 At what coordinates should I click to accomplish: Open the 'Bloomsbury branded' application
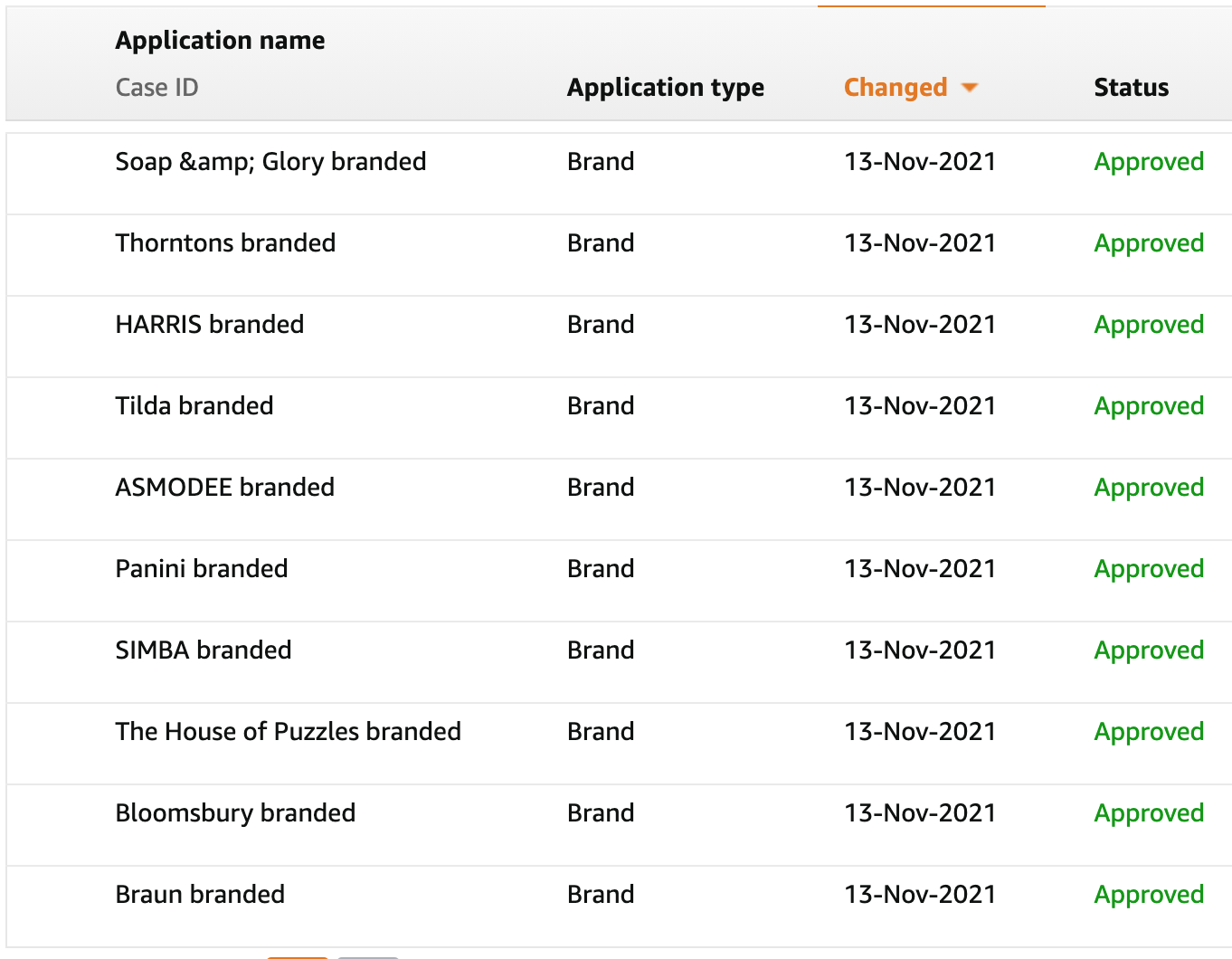[235, 813]
